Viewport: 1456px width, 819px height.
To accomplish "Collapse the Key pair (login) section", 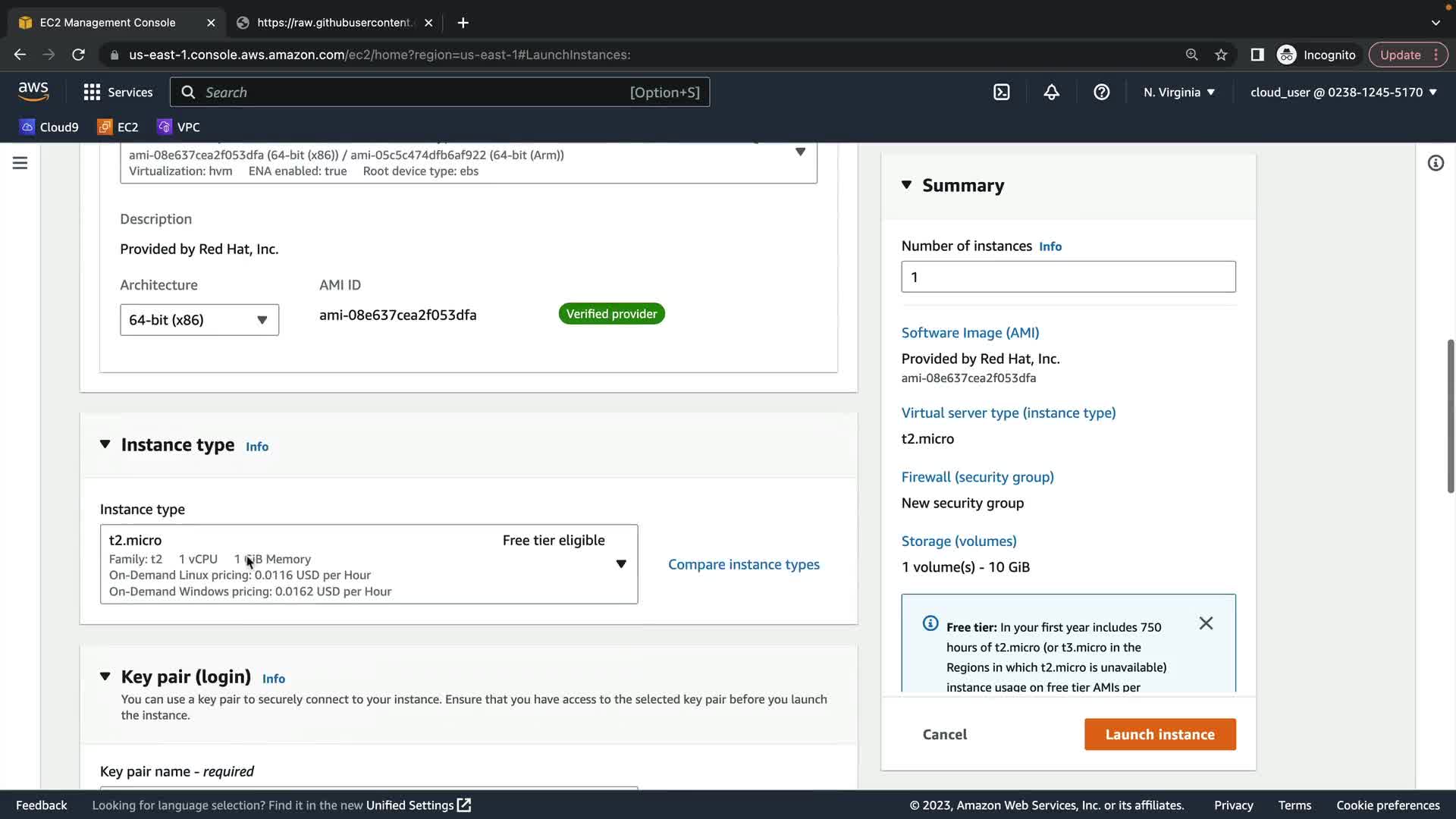I will [105, 676].
